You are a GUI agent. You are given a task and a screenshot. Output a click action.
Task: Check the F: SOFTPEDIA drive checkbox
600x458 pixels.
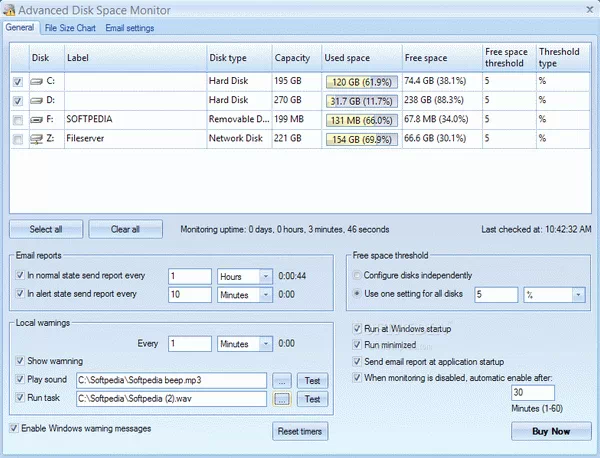pyautogui.click(x=18, y=120)
